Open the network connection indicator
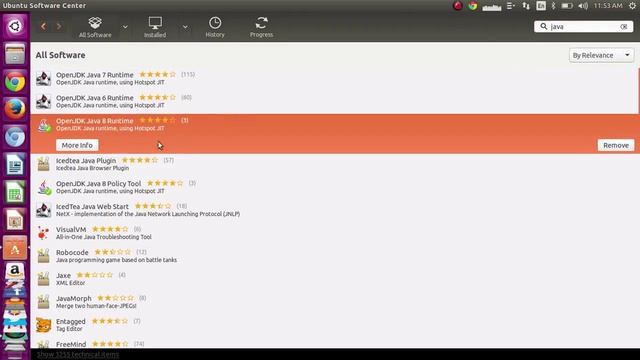This screenshot has width=640, height=360. pos(526,6)
